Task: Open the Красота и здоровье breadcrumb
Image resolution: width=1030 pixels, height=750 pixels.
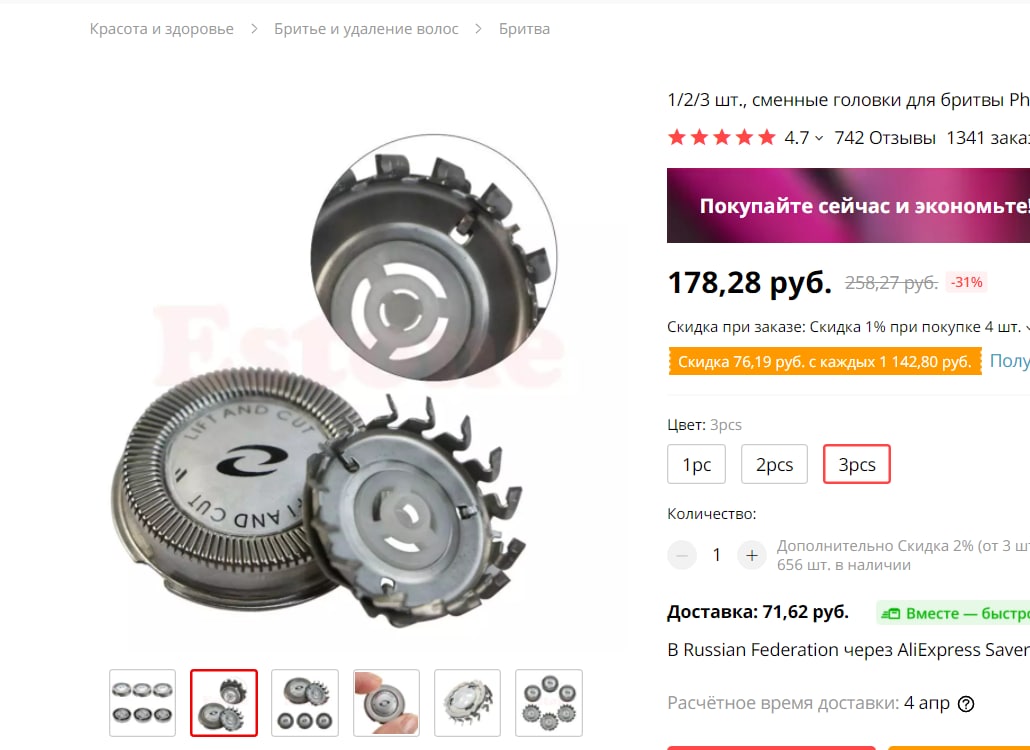Action: click(x=162, y=29)
